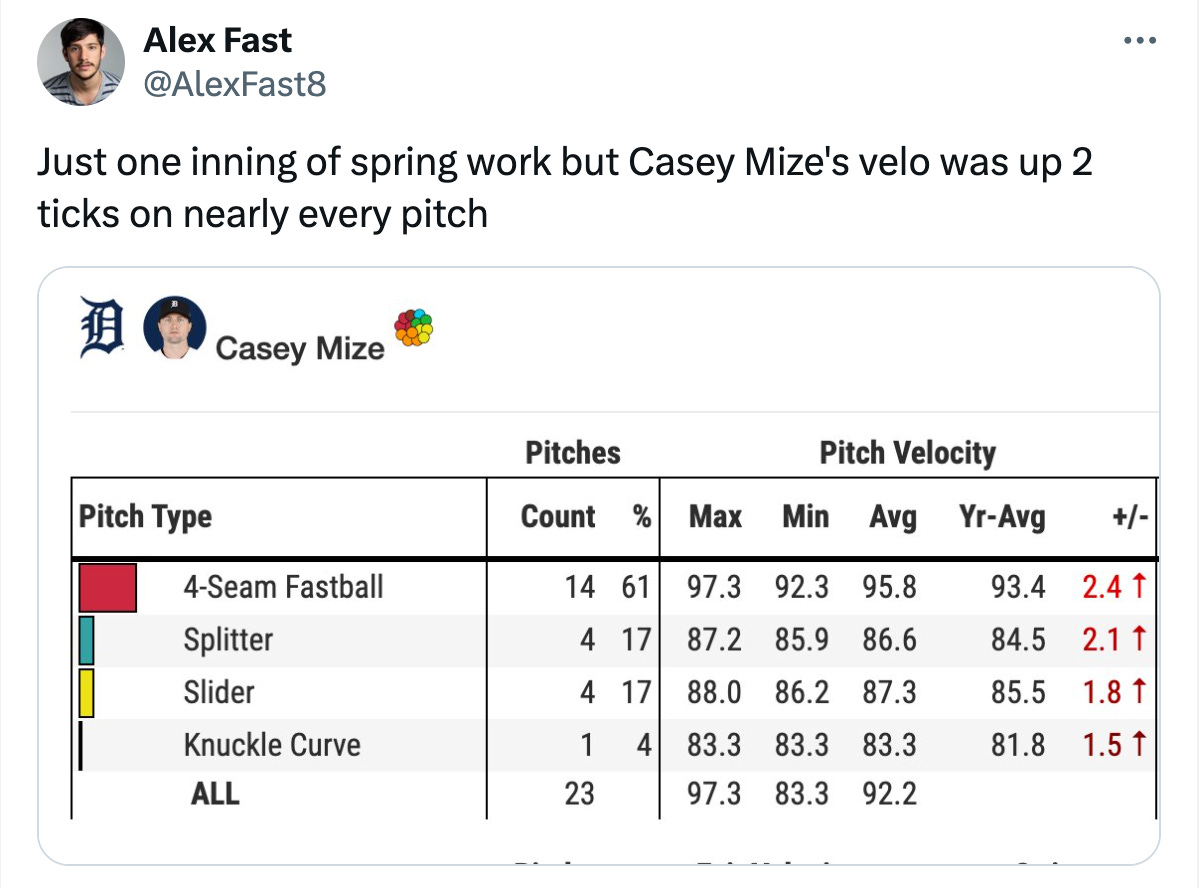Screen dimensions: 1200x888
Task: Open the @AlexFast8 handle link
Action: pyautogui.click(x=235, y=84)
